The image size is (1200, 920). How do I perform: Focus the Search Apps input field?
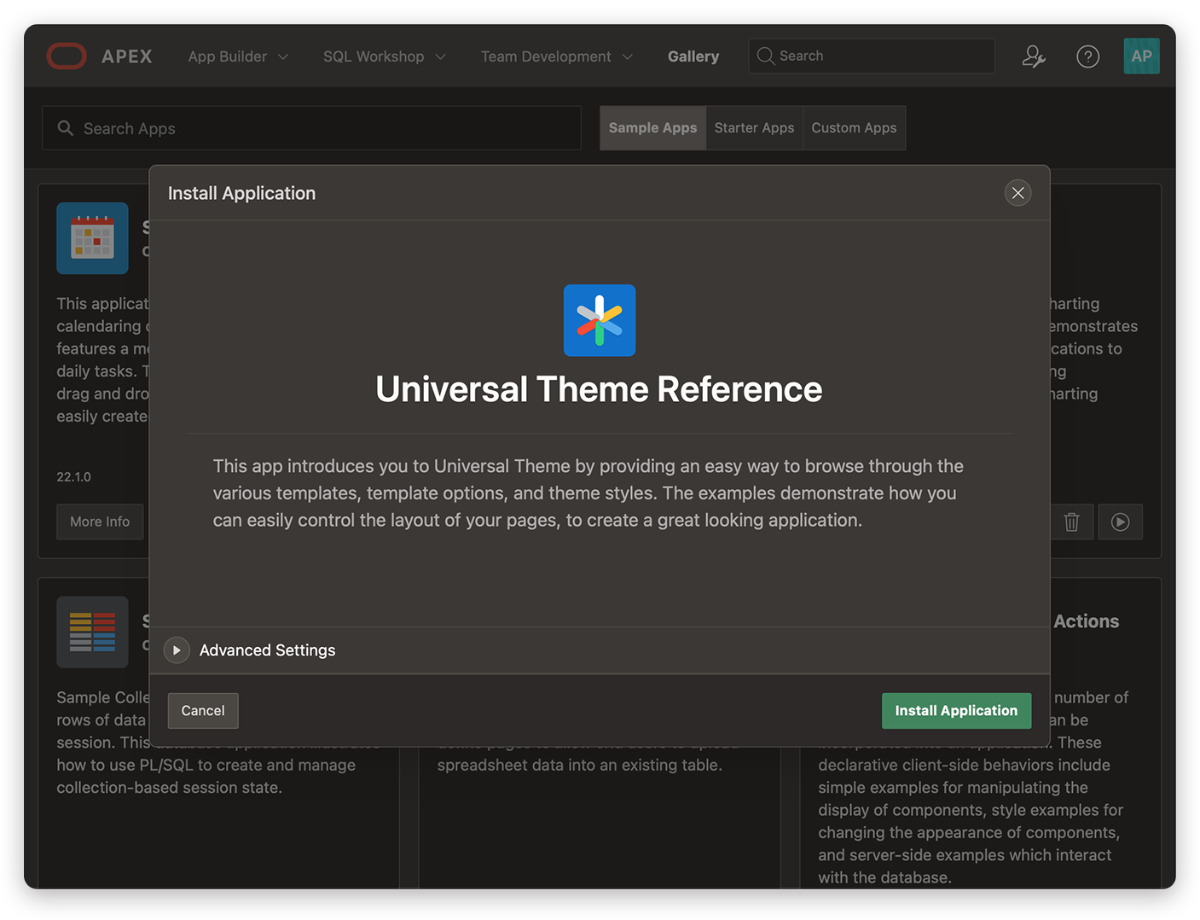pos(320,128)
